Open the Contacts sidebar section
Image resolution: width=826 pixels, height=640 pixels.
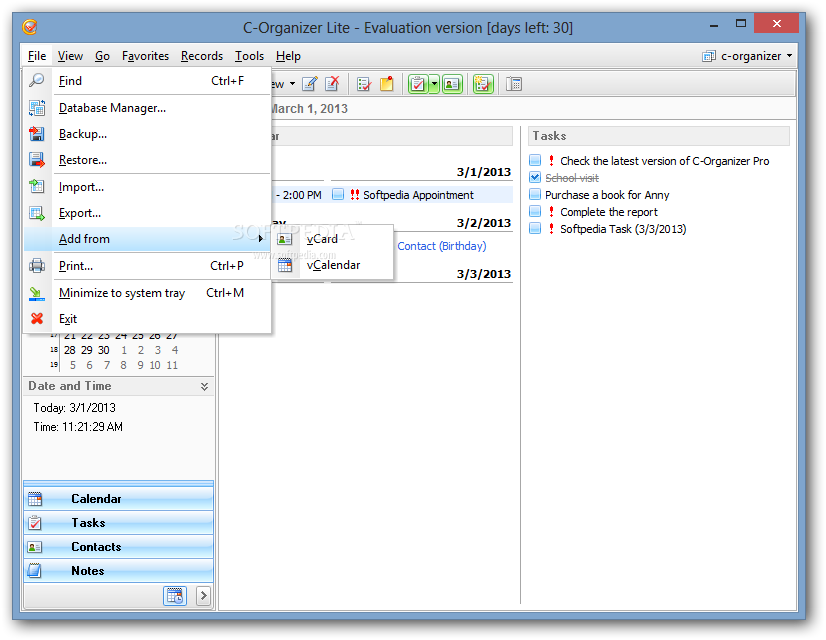point(119,546)
